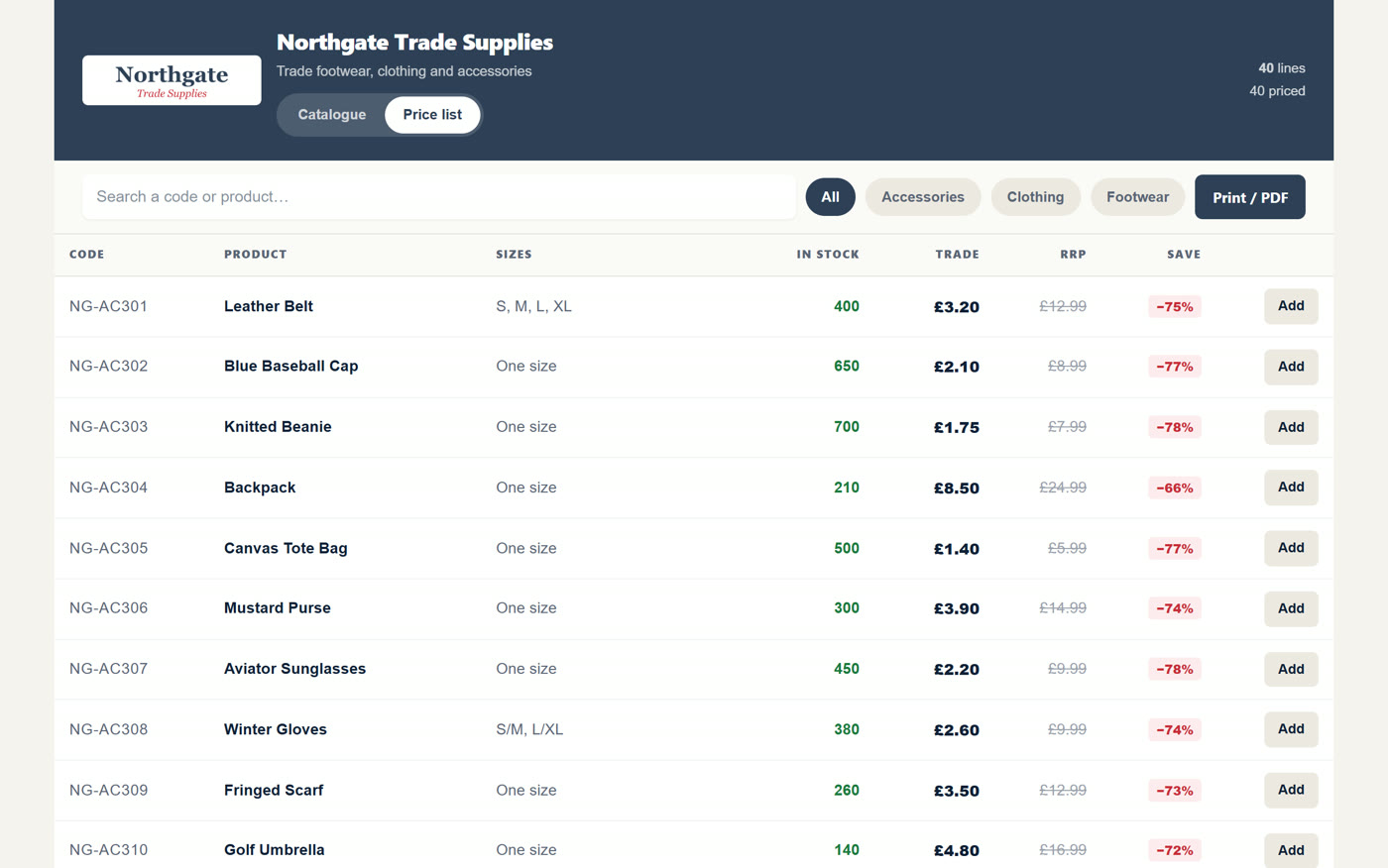Viewport: 1388px width, 868px height.
Task: Add the Blue Baseball Cap
Action: coord(1291,367)
